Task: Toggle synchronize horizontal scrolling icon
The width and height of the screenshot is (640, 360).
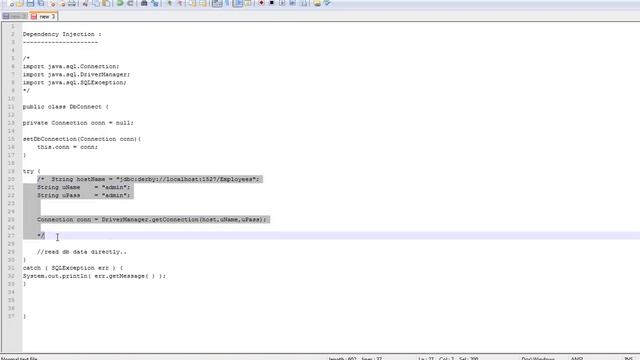Action: click(x=203, y=3)
